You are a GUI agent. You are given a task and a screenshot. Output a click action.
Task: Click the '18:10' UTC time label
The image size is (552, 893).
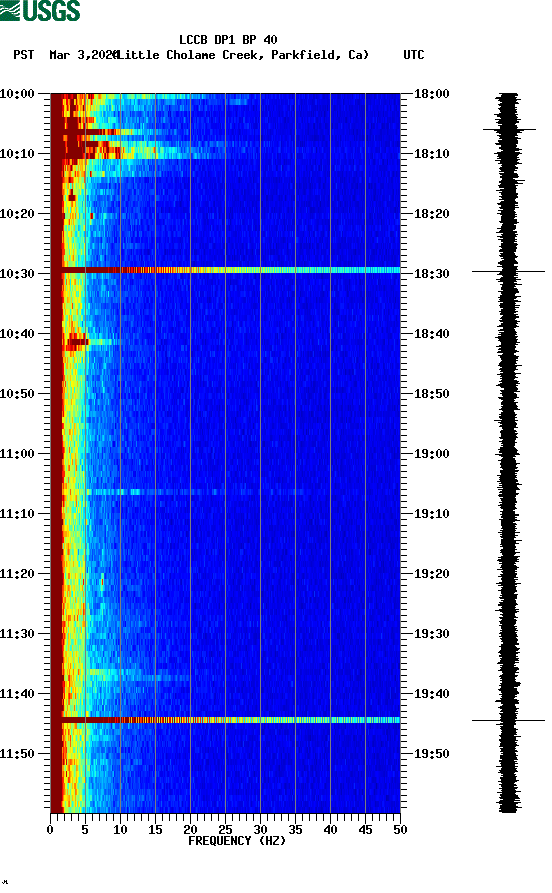coord(431,154)
